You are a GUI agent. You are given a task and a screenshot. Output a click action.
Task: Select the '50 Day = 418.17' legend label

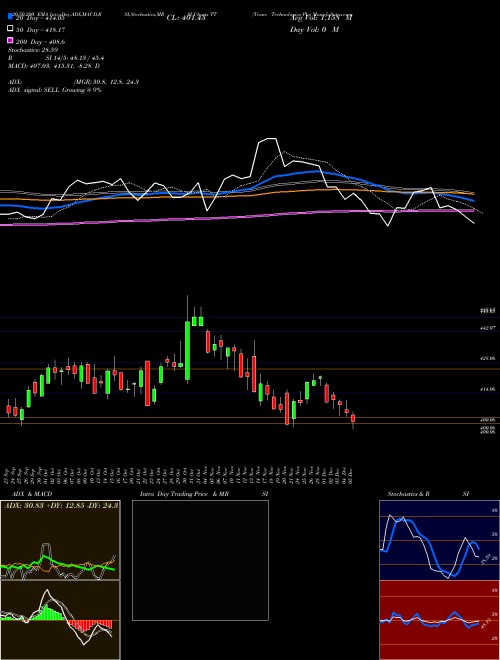(x=40, y=30)
